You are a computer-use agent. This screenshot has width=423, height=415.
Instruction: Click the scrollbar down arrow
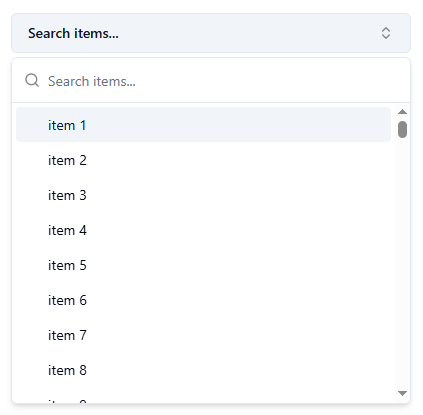pyautogui.click(x=402, y=393)
